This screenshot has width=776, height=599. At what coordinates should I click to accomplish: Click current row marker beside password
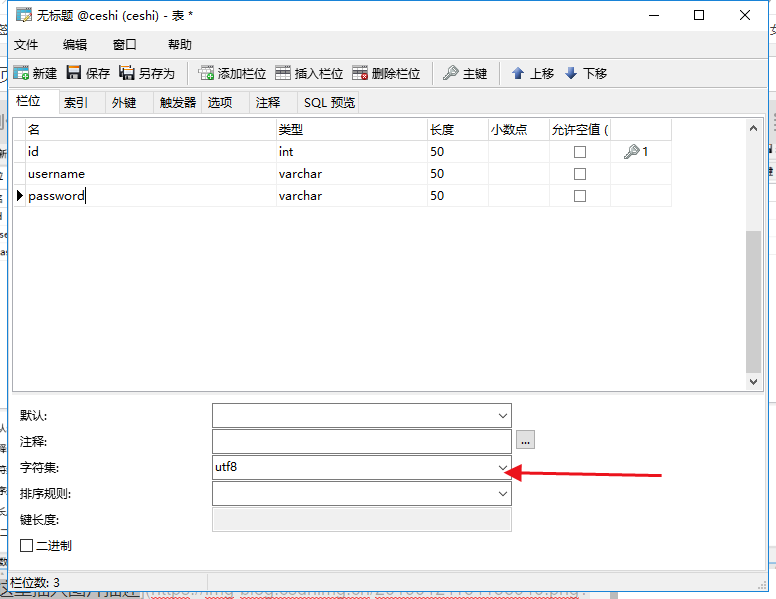[20, 196]
